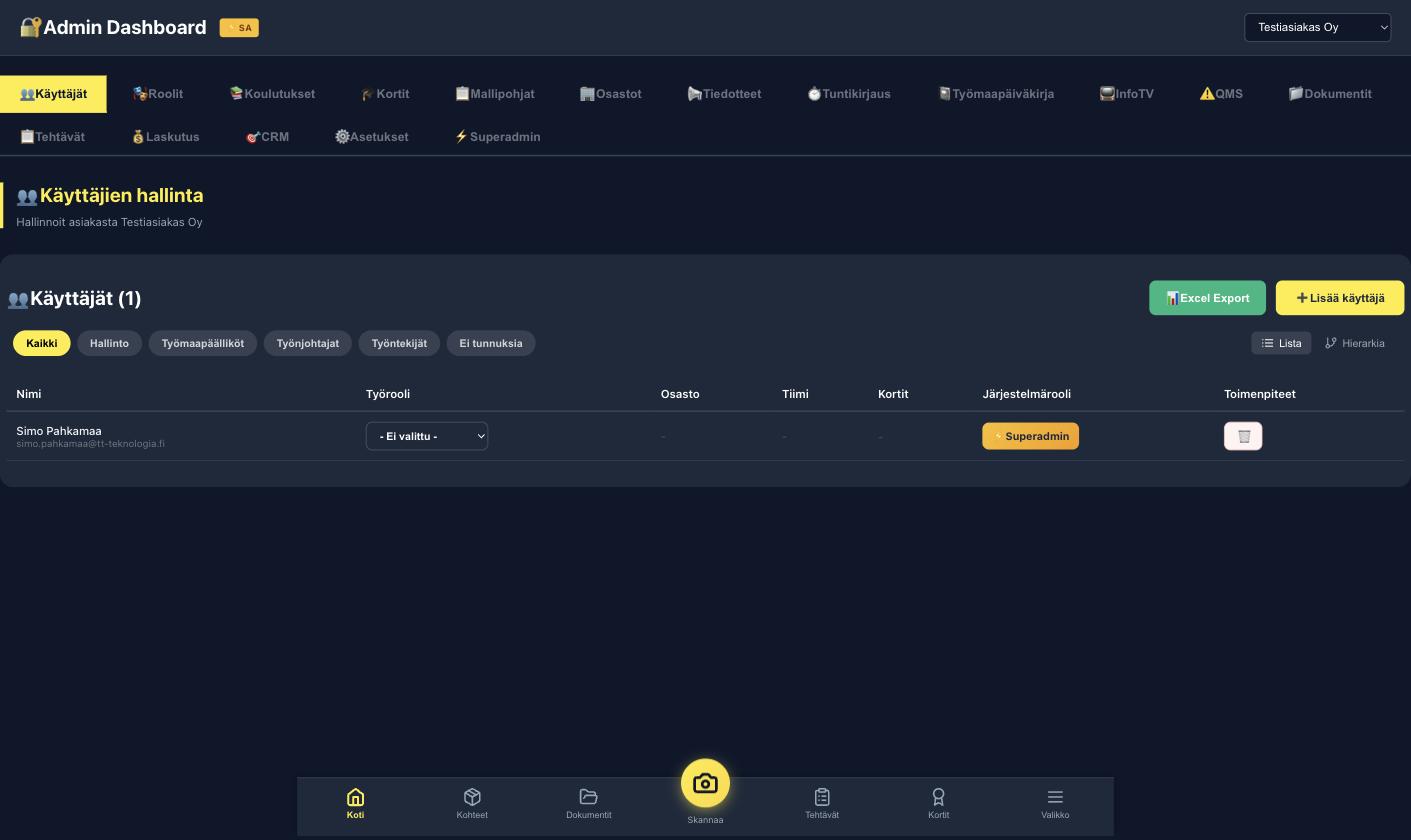
Task: Open the Tehtävät tab in top navigation
Action: (x=53, y=137)
